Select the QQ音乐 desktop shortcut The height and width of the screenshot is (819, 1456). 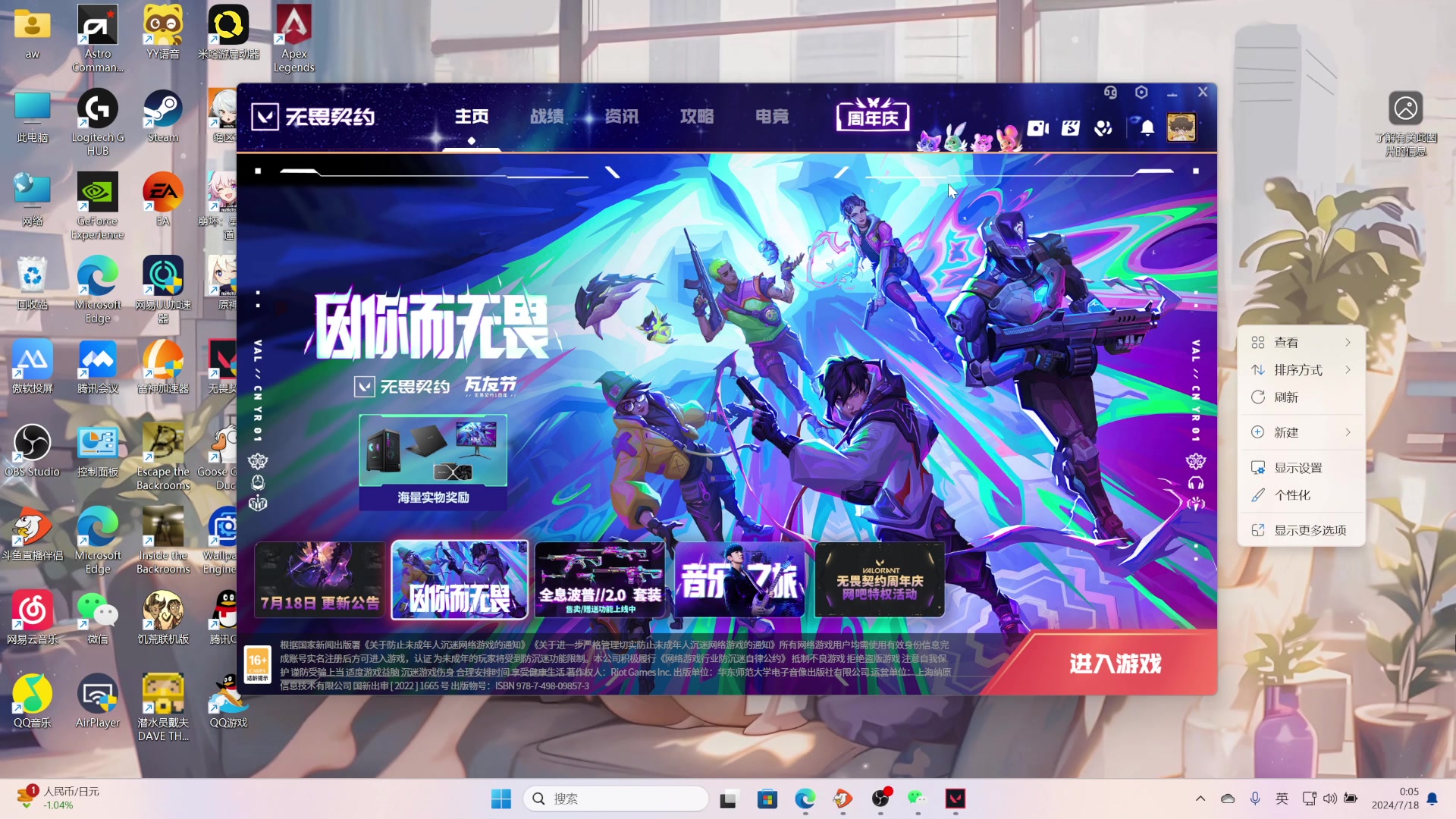tap(33, 701)
